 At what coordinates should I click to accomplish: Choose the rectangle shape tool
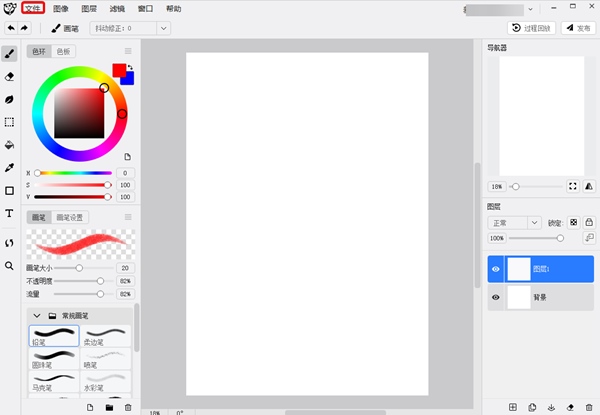9,191
